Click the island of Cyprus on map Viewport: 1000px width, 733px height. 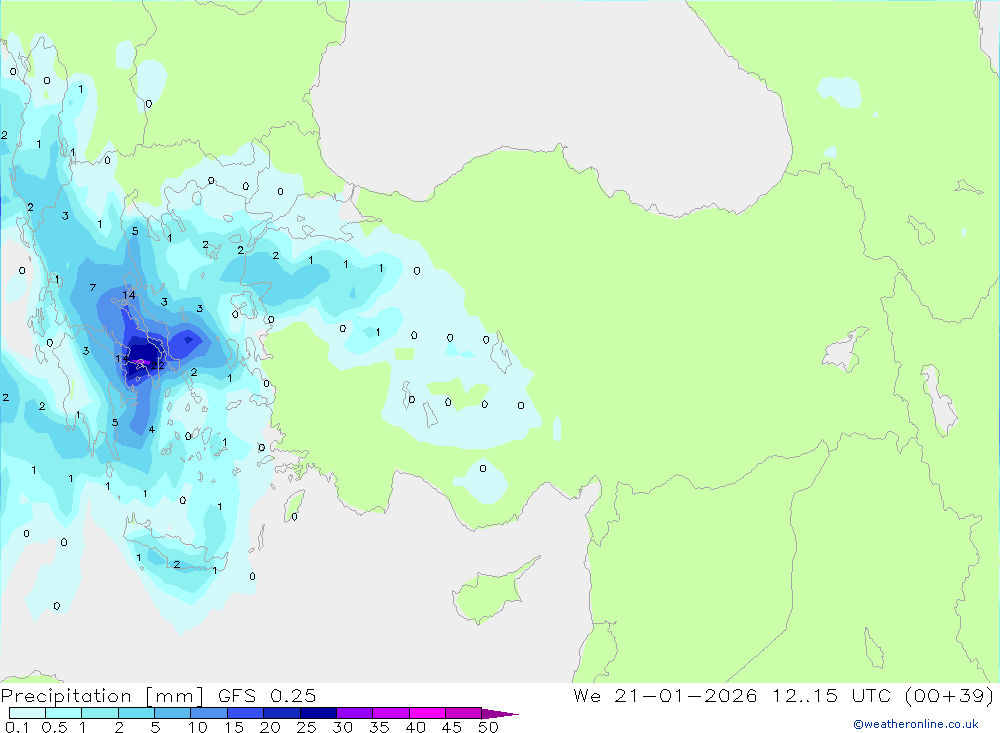[x=493, y=591]
